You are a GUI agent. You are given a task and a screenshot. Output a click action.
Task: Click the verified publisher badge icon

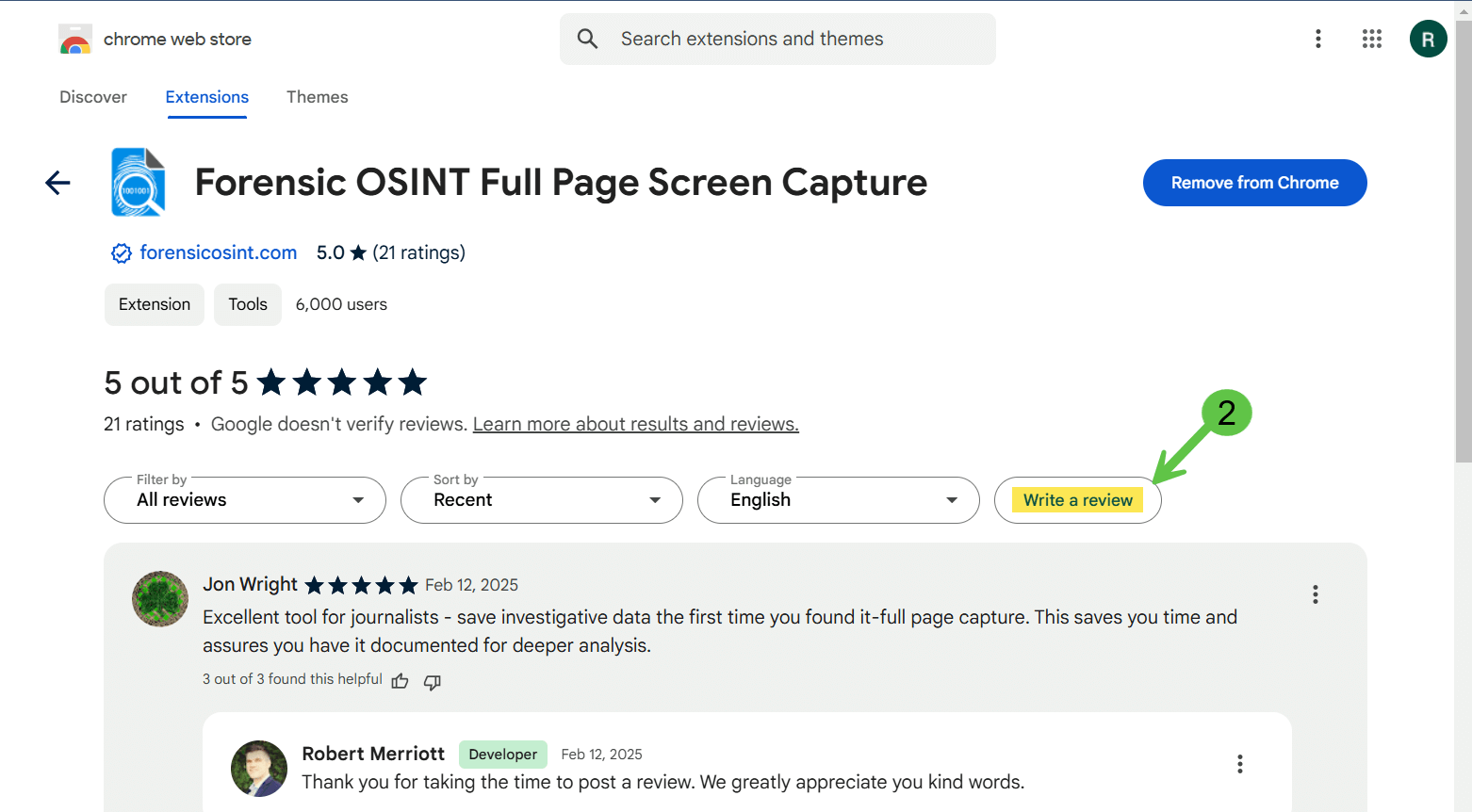coord(122,252)
